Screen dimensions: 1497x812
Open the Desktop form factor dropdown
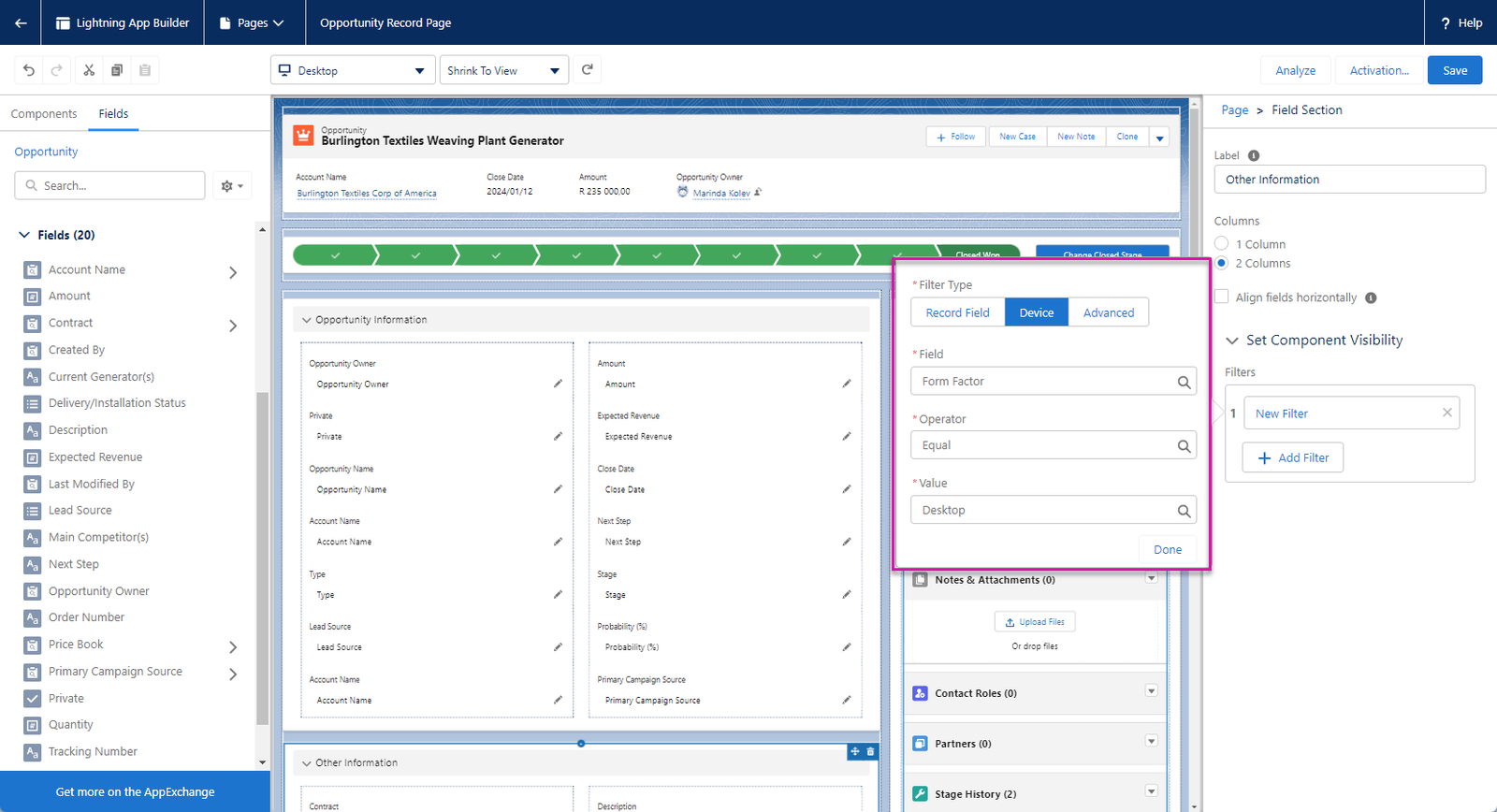[352, 70]
